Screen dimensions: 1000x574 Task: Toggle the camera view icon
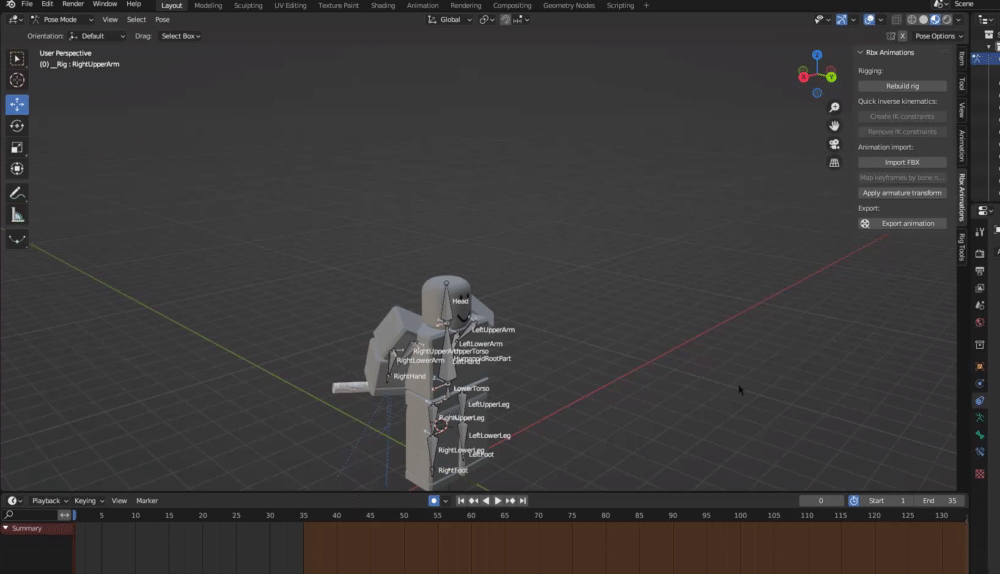click(x=834, y=144)
